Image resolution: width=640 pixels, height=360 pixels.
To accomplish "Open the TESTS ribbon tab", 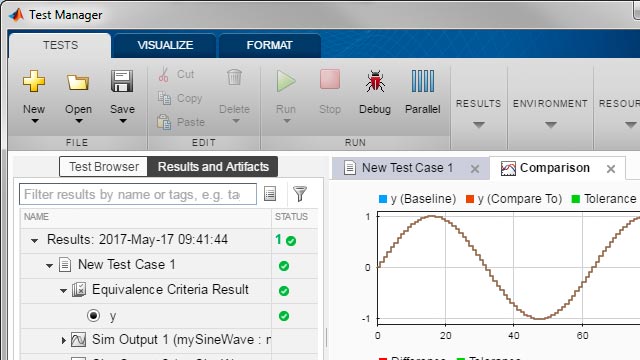I will (60, 45).
